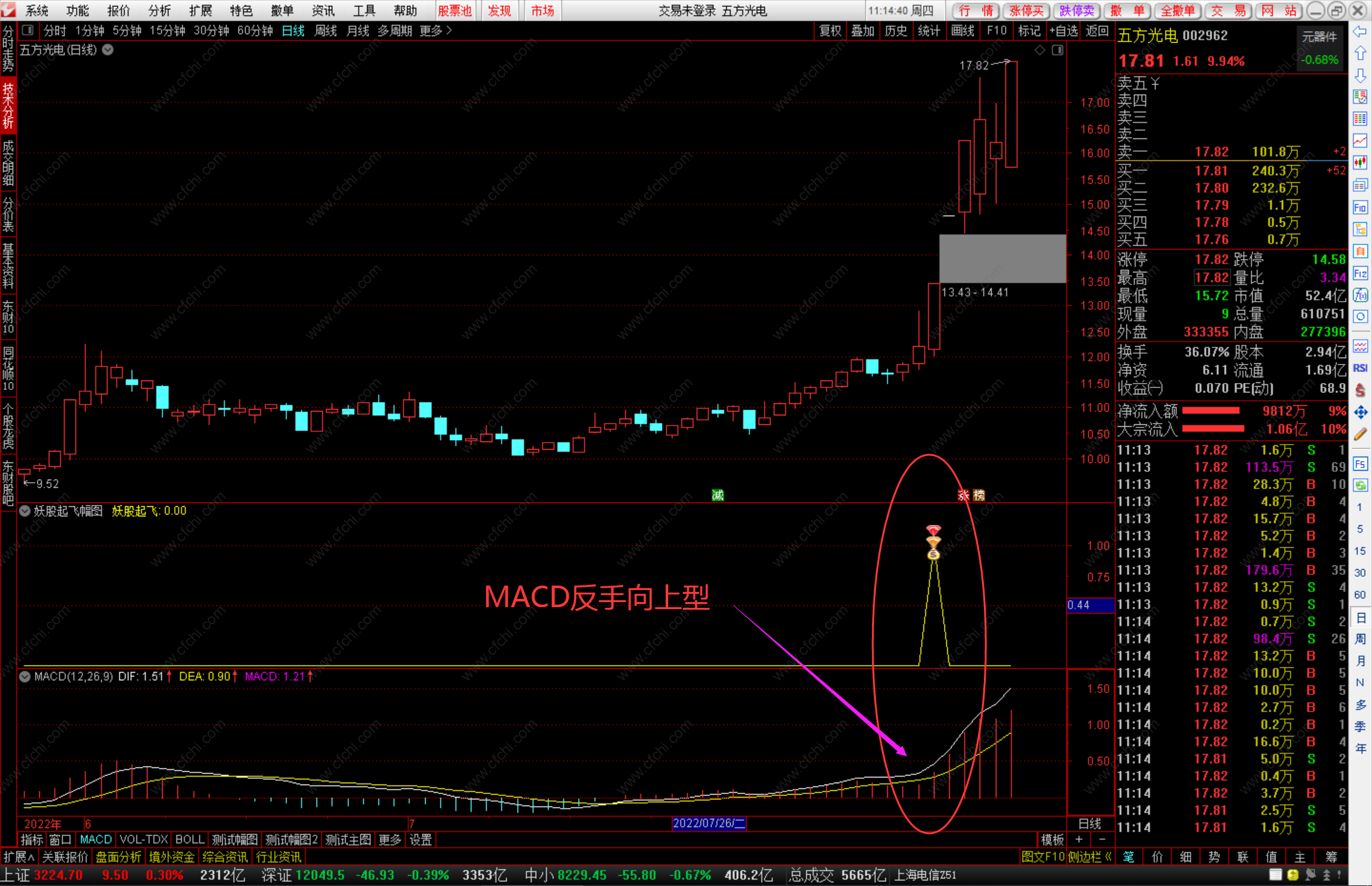Click the 涨停买 button

[x=1026, y=11]
